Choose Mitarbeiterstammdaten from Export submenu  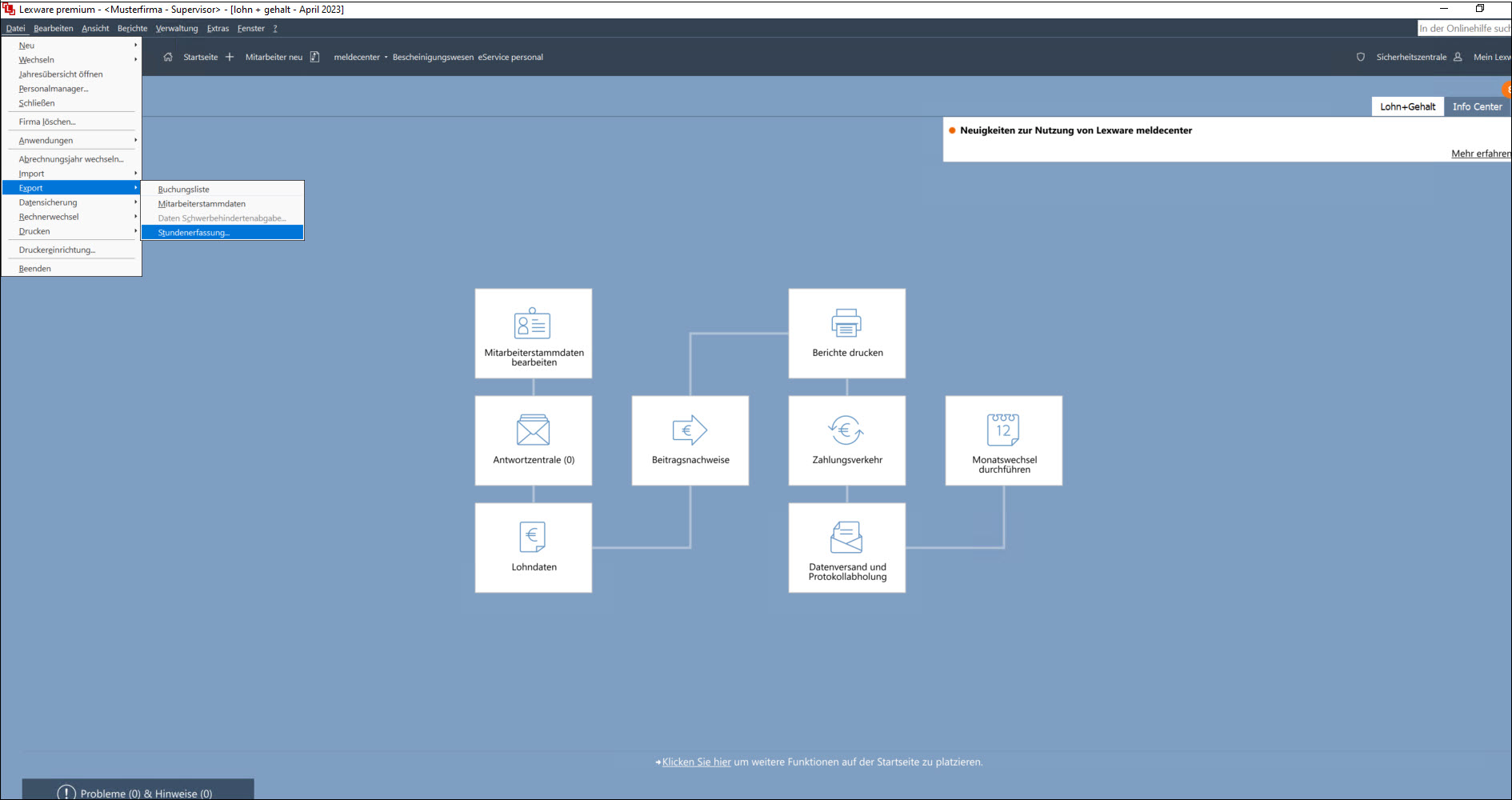pyautogui.click(x=222, y=204)
